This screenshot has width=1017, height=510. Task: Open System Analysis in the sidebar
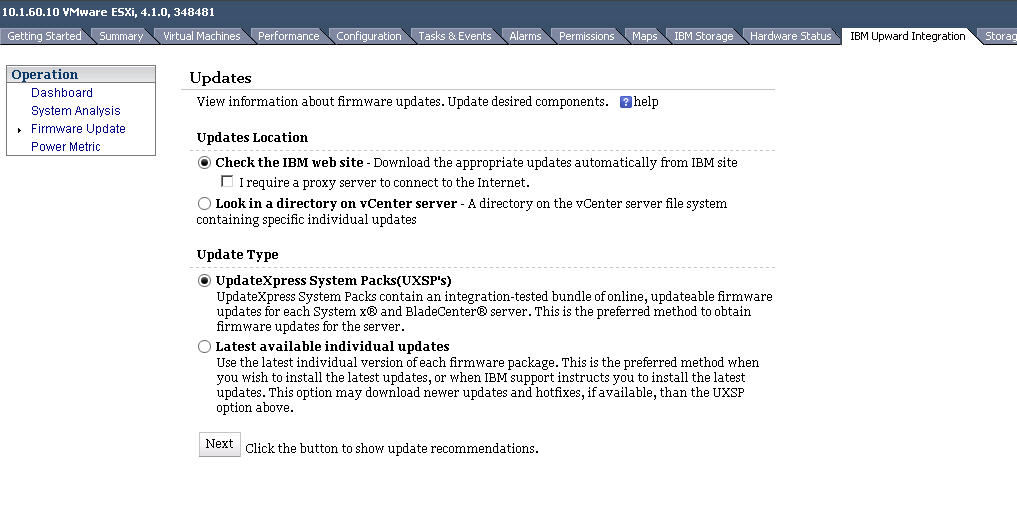coord(75,111)
